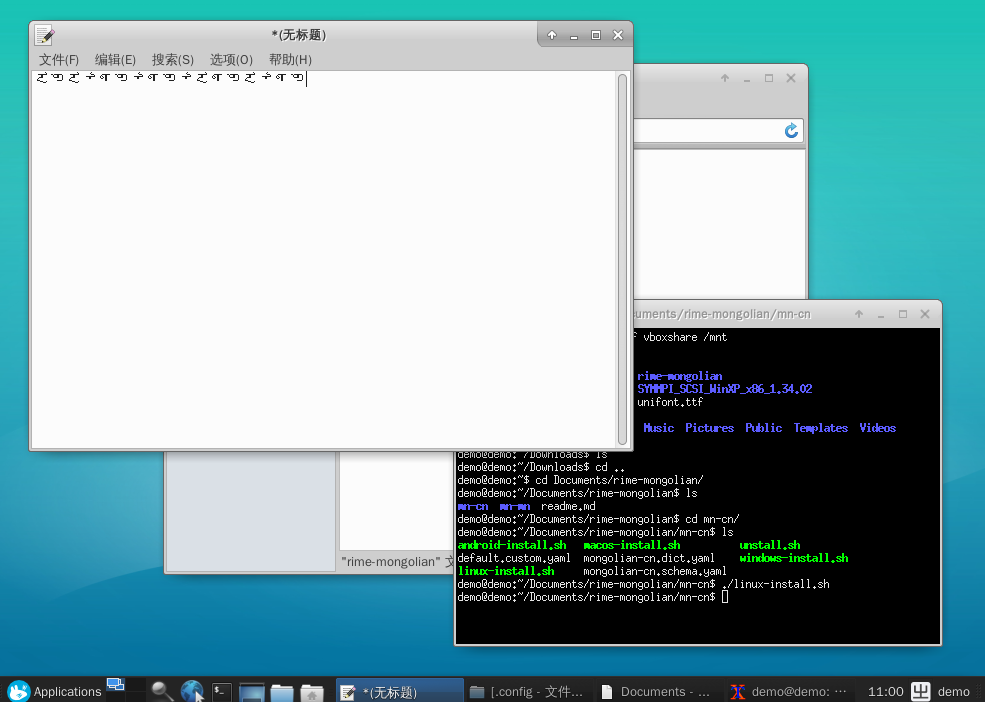985x702 pixels.
Task: Click unifont.ttf in the terminal output
Action: [670, 402]
